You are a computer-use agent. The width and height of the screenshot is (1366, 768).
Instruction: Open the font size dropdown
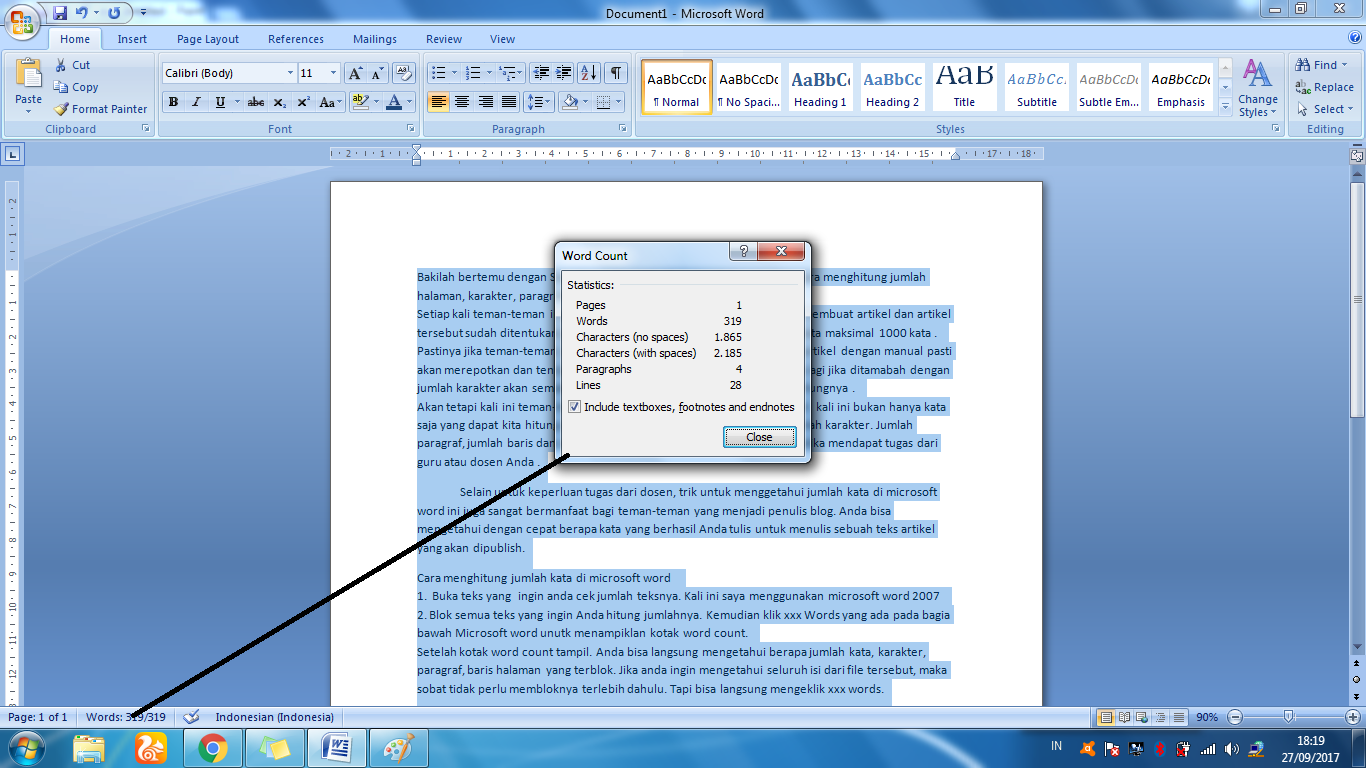[x=335, y=73]
